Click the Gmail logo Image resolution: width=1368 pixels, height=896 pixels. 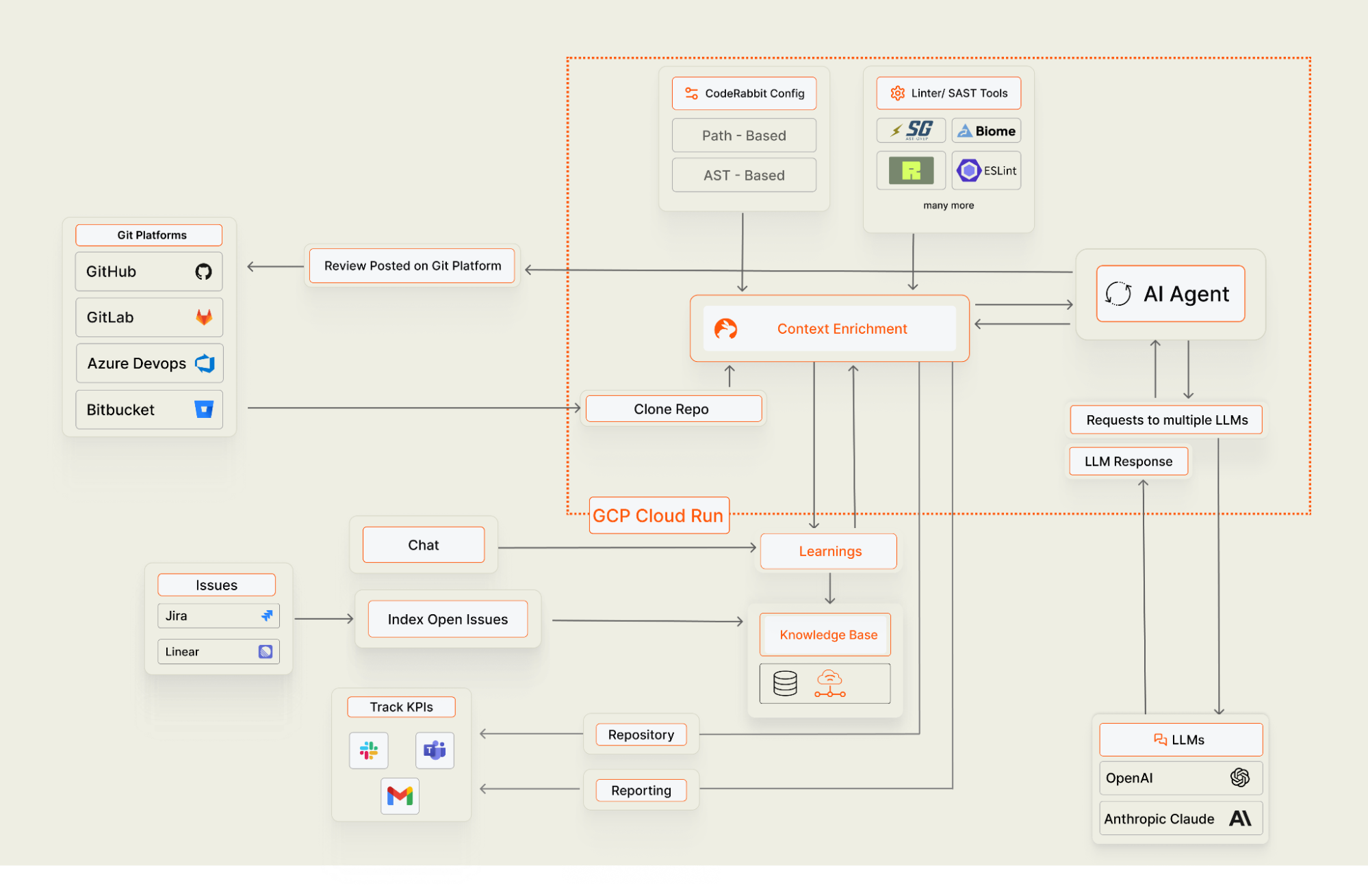(400, 795)
